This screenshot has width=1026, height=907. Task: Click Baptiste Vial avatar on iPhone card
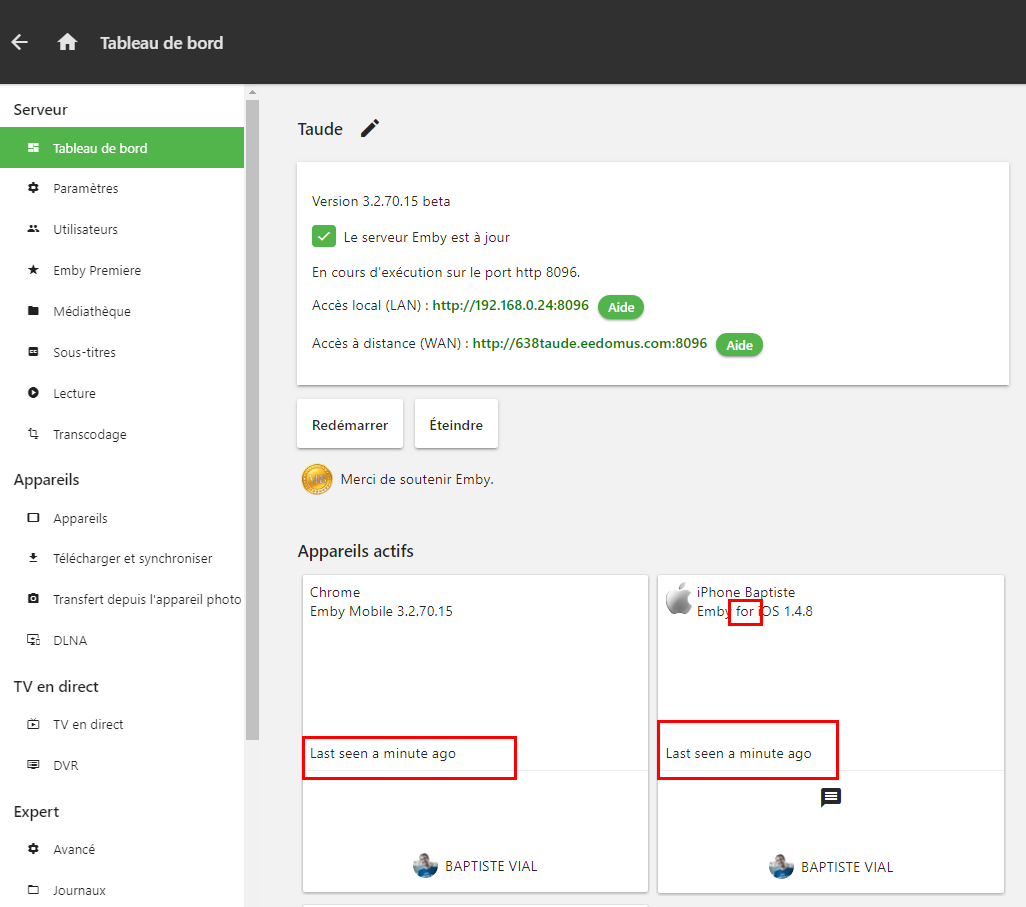click(x=781, y=866)
